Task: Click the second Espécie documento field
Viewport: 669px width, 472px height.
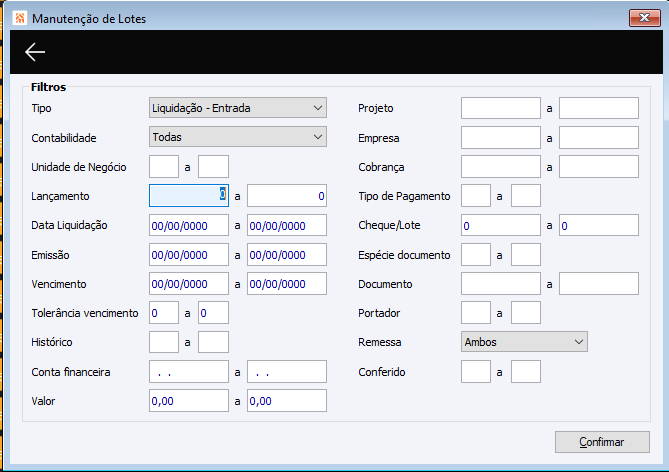Action: 526,254
